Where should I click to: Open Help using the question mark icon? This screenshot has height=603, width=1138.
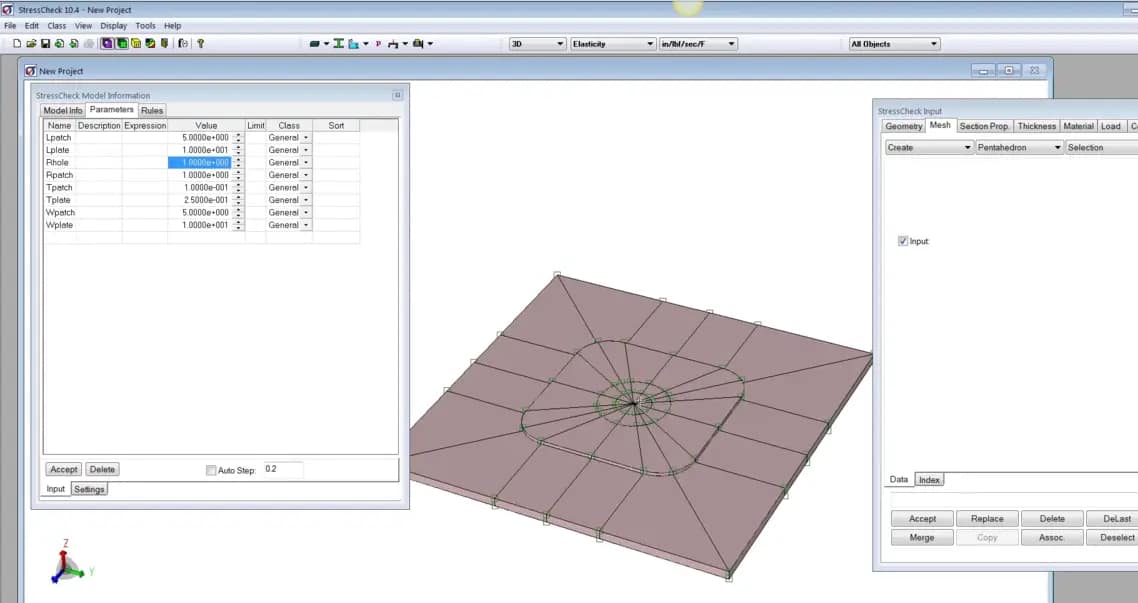coord(201,43)
